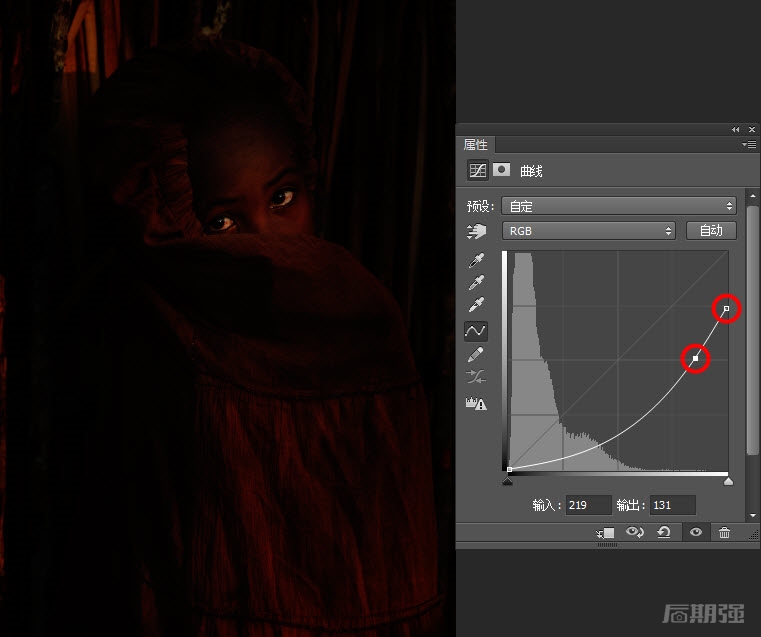The height and width of the screenshot is (637, 761).
Task: Pick the gray point eyedropper
Action: (476, 282)
